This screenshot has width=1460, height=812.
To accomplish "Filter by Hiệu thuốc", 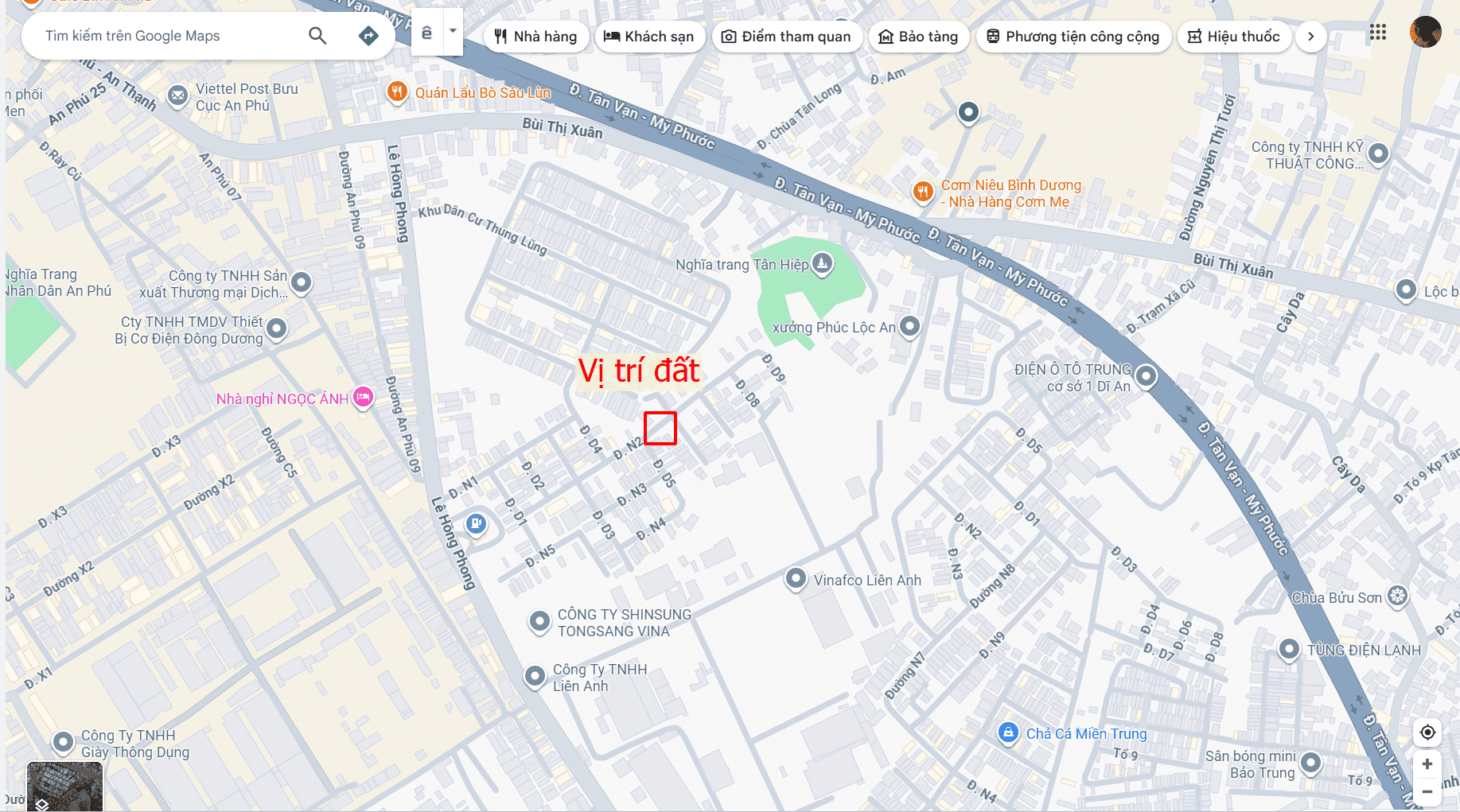I will [1234, 37].
